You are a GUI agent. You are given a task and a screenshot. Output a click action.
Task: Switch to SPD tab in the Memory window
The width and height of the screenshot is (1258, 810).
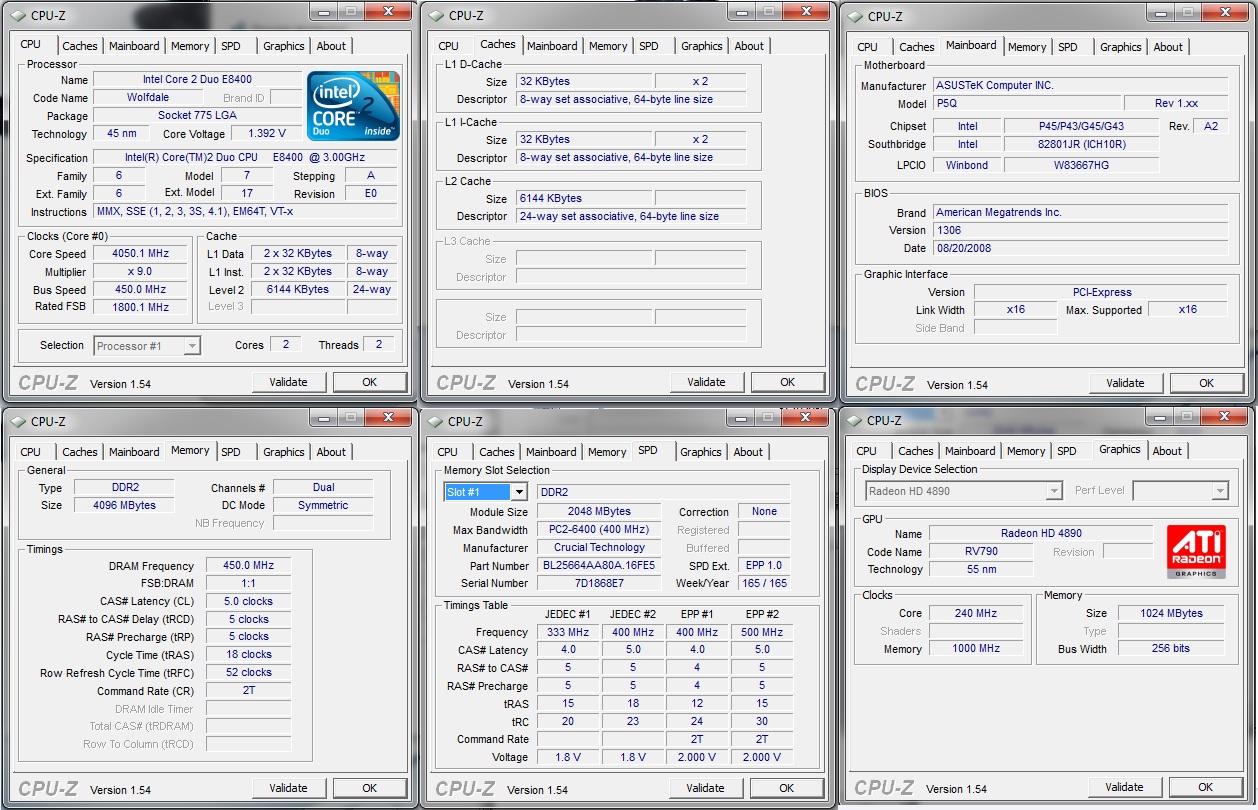[x=231, y=452]
